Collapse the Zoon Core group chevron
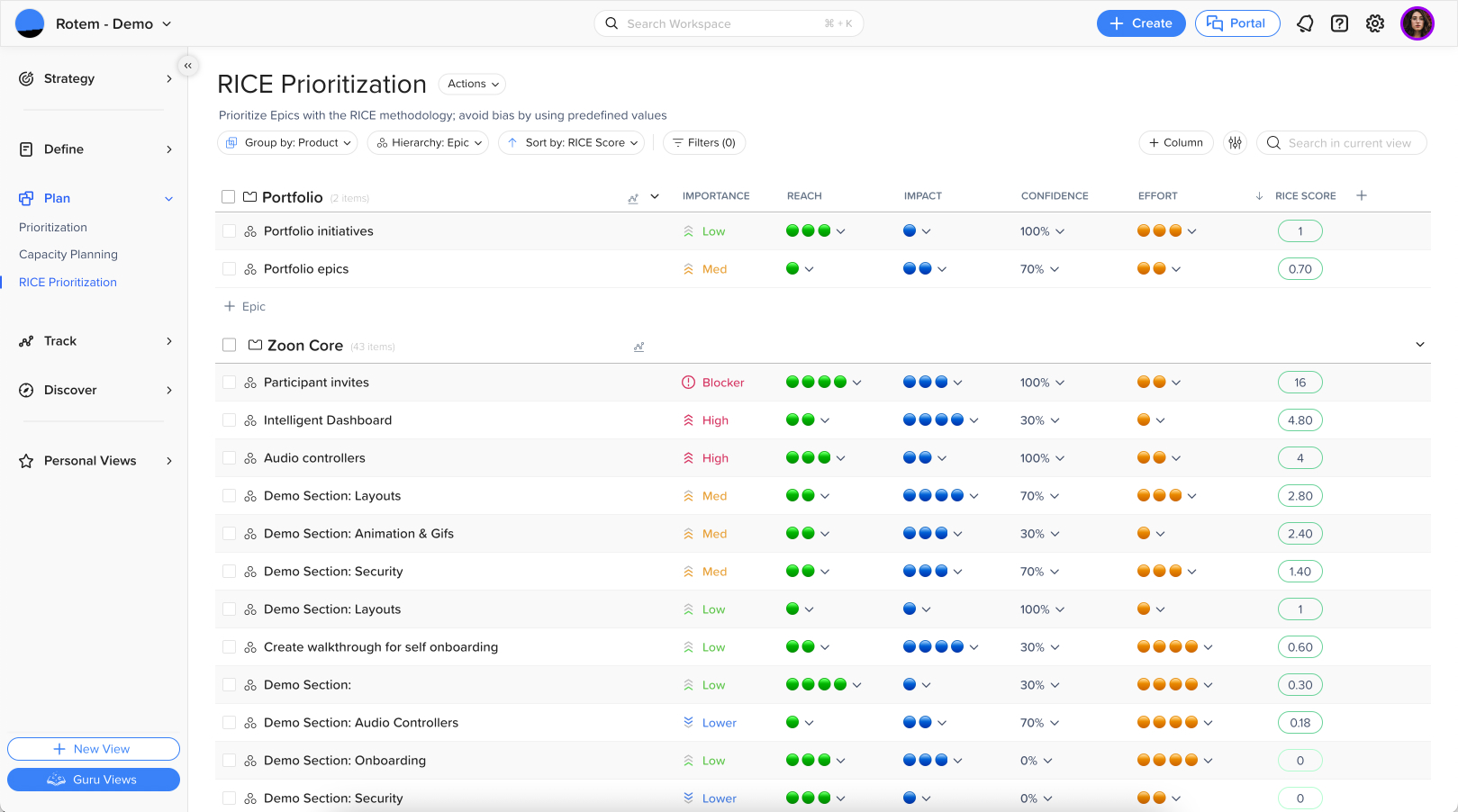 pos(1419,345)
